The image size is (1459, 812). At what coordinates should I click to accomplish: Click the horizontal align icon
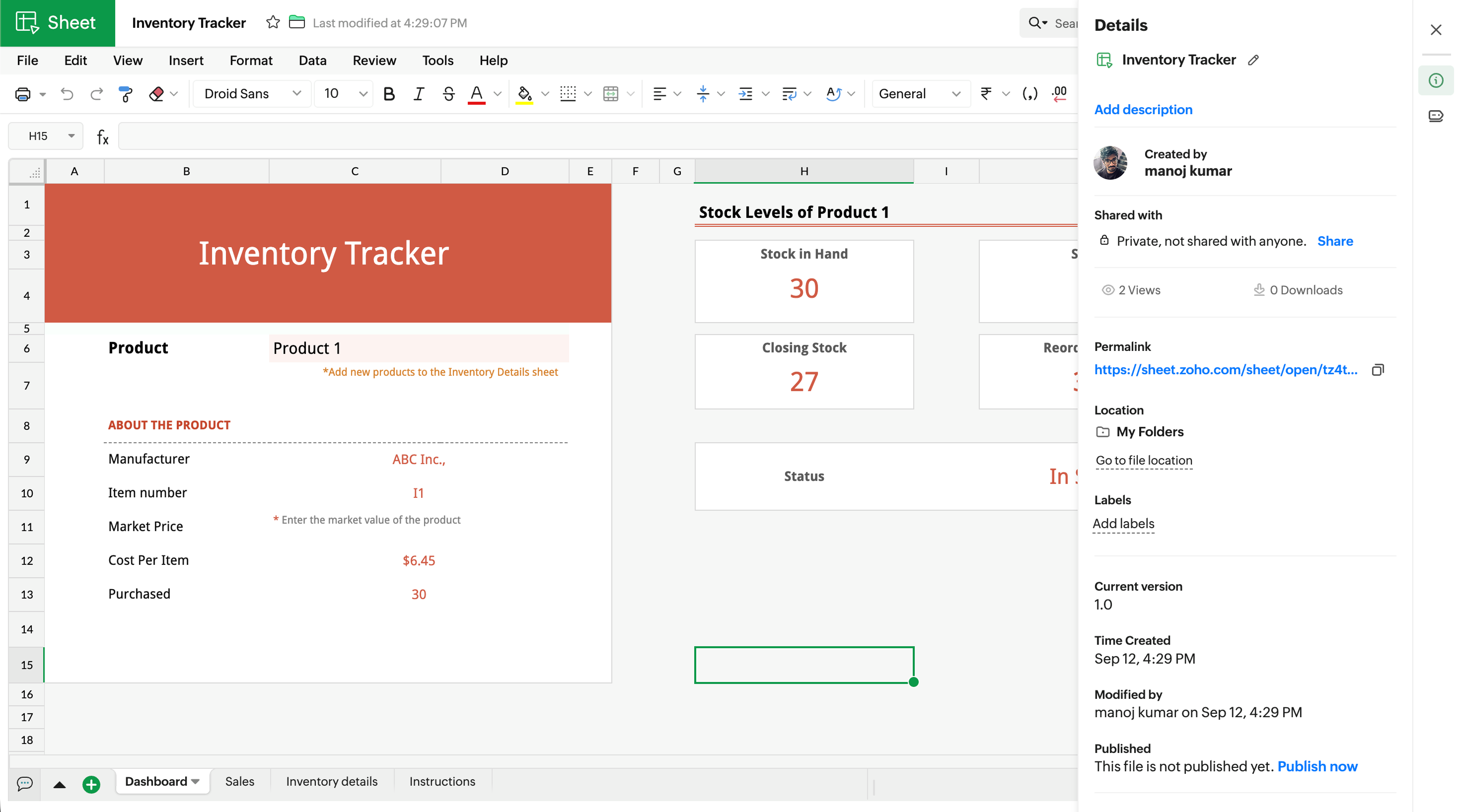[659, 94]
